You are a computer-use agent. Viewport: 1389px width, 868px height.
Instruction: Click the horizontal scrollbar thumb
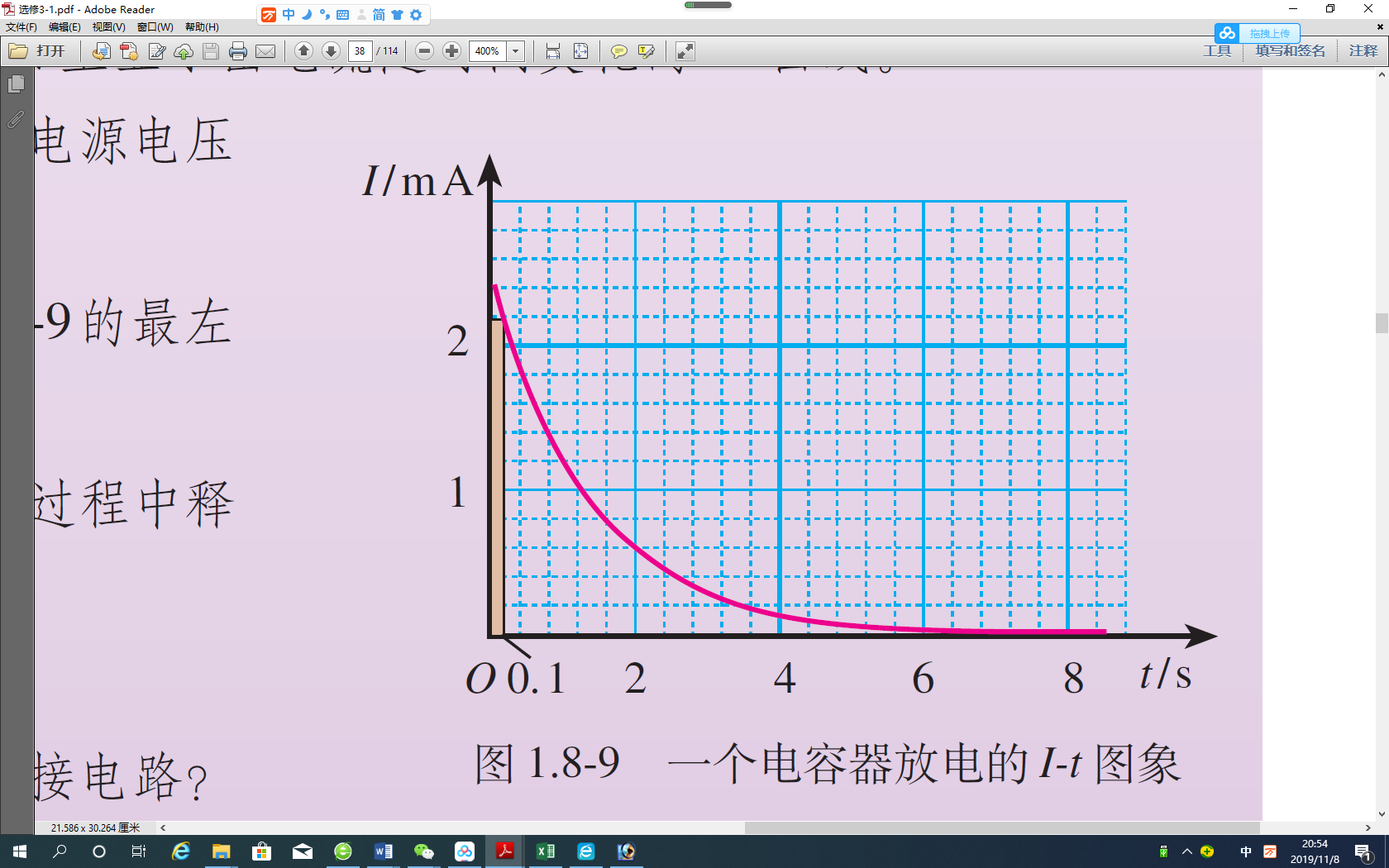(x=1002, y=827)
